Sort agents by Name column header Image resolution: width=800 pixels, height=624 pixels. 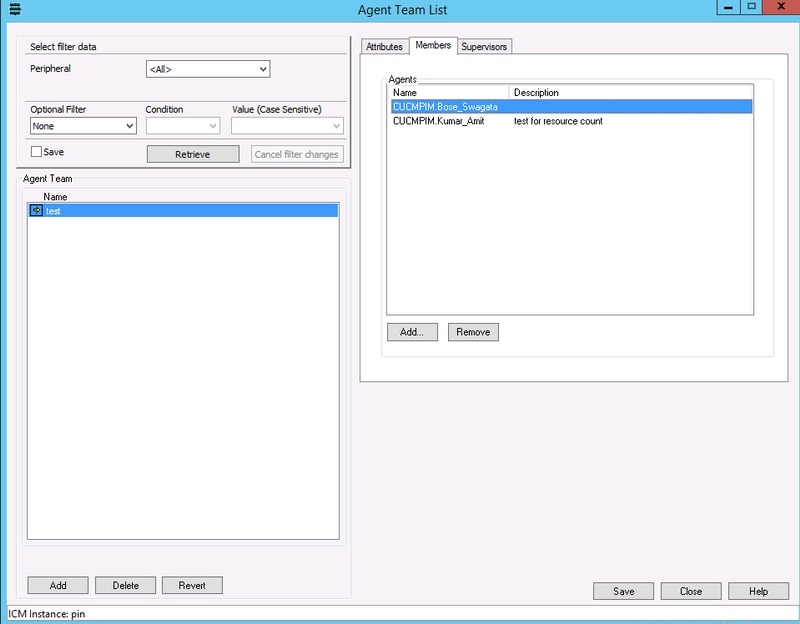(449, 92)
